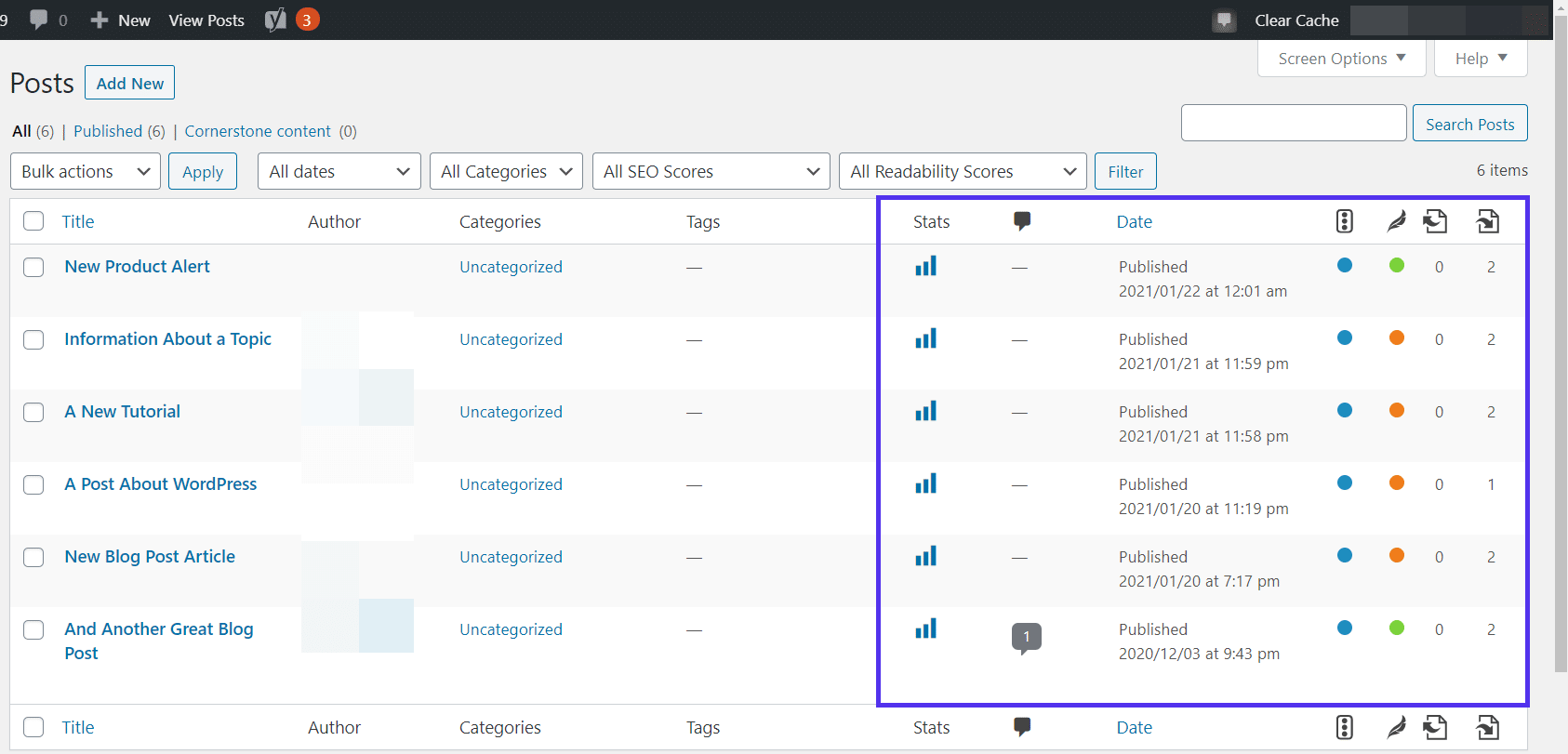This screenshot has height=754, width=1568.
Task: Click the readability feather column header icon
Action: coord(1396,221)
